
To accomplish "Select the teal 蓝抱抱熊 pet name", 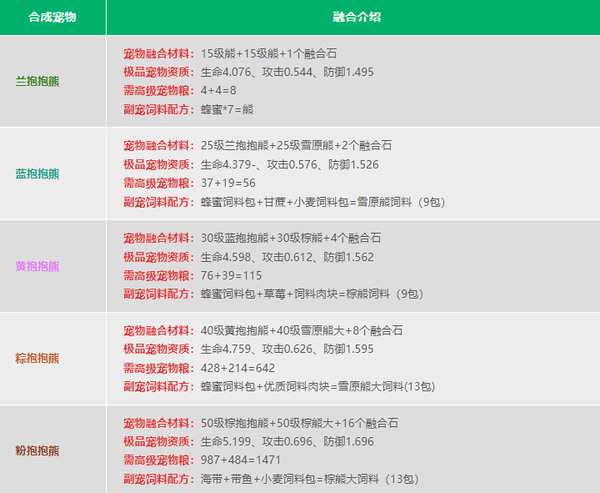I will [x=38, y=173].
